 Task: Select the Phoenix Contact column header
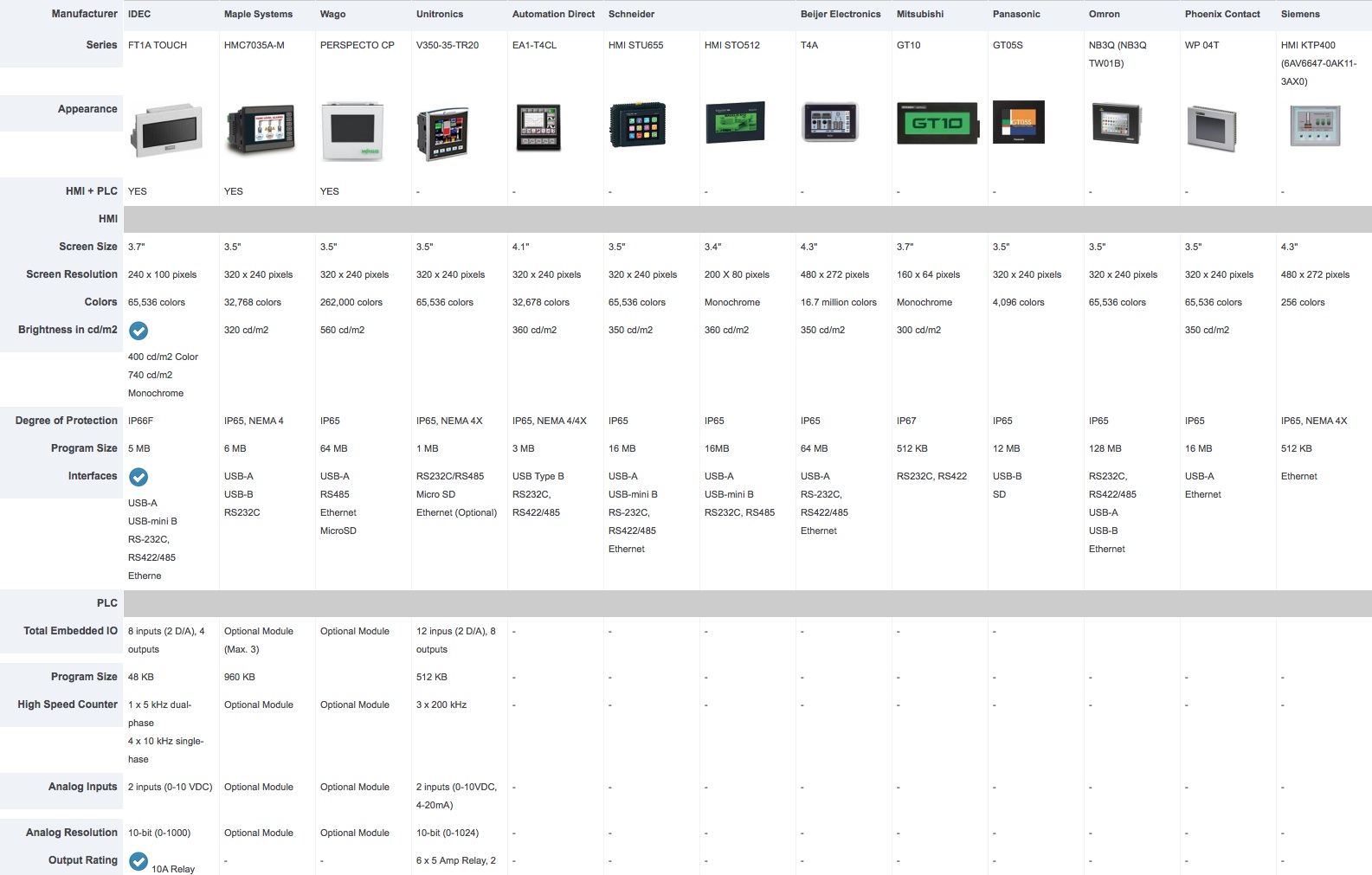tap(1222, 14)
